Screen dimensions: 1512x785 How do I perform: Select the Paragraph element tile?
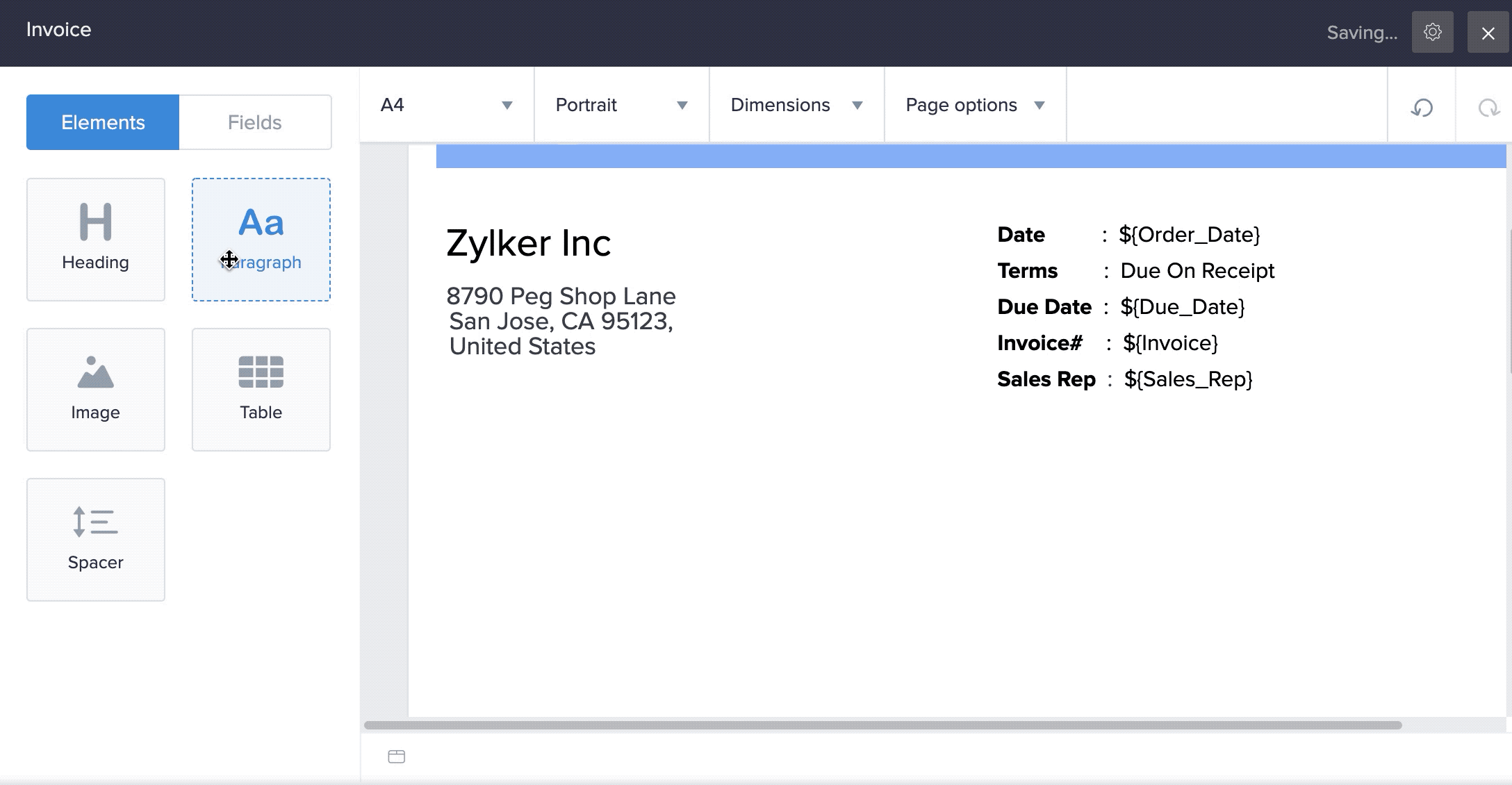point(261,240)
